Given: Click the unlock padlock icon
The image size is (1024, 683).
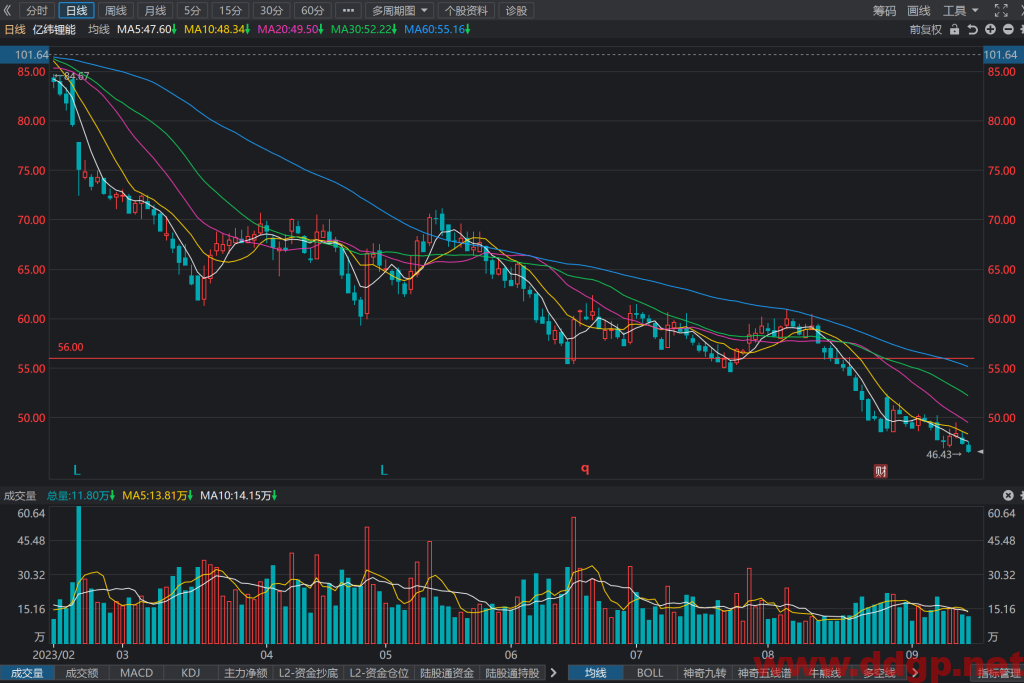Looking at the screenshot, I should 954,29.
